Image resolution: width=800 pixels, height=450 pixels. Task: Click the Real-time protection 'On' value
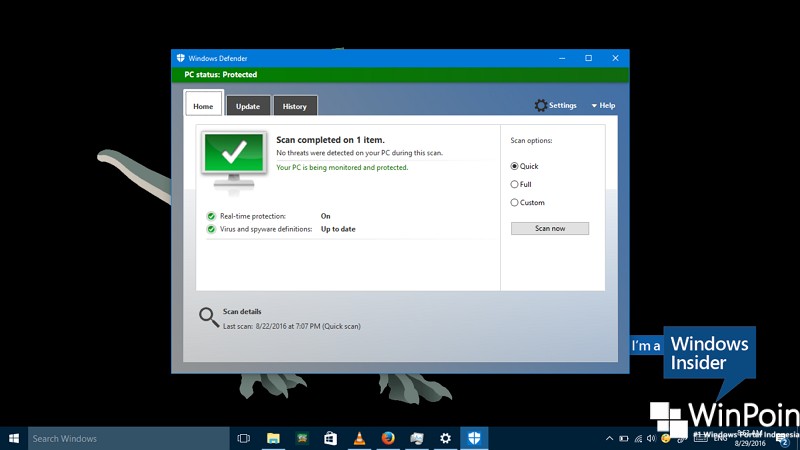(326, 216)
